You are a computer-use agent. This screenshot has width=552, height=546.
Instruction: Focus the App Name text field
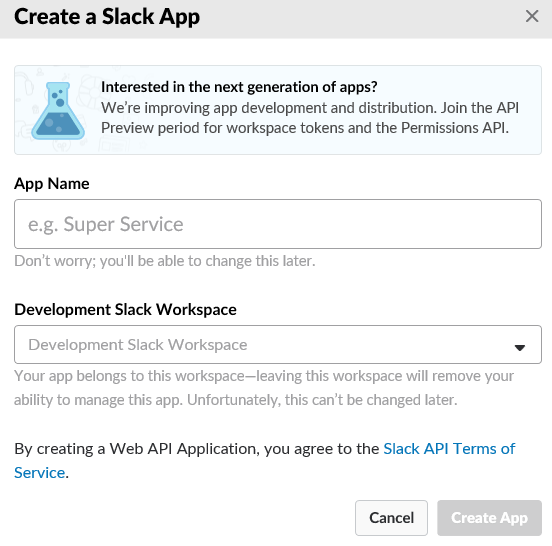pos(278,224)
